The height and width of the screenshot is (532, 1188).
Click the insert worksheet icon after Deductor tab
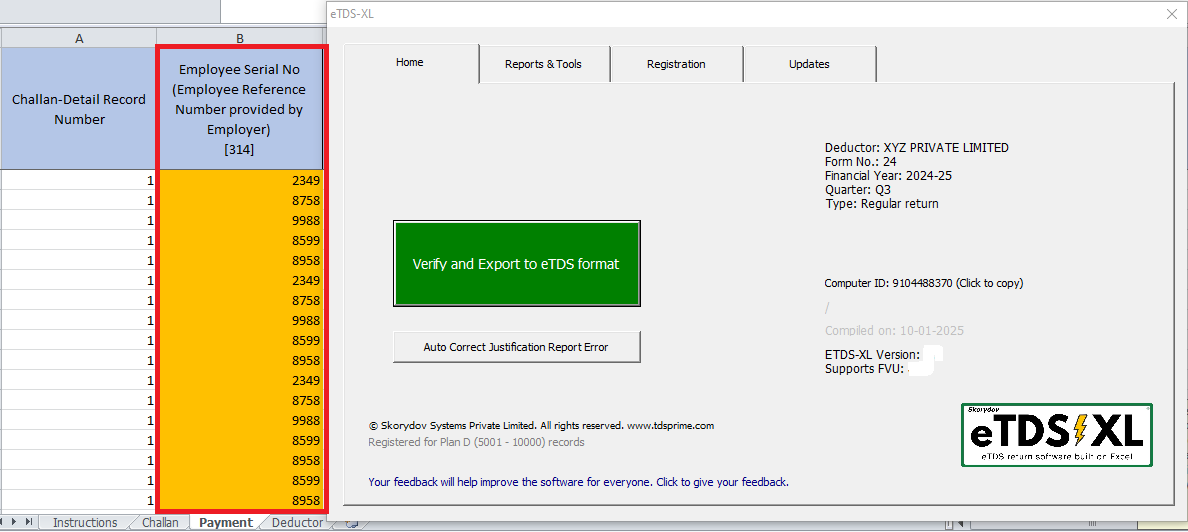351,523
